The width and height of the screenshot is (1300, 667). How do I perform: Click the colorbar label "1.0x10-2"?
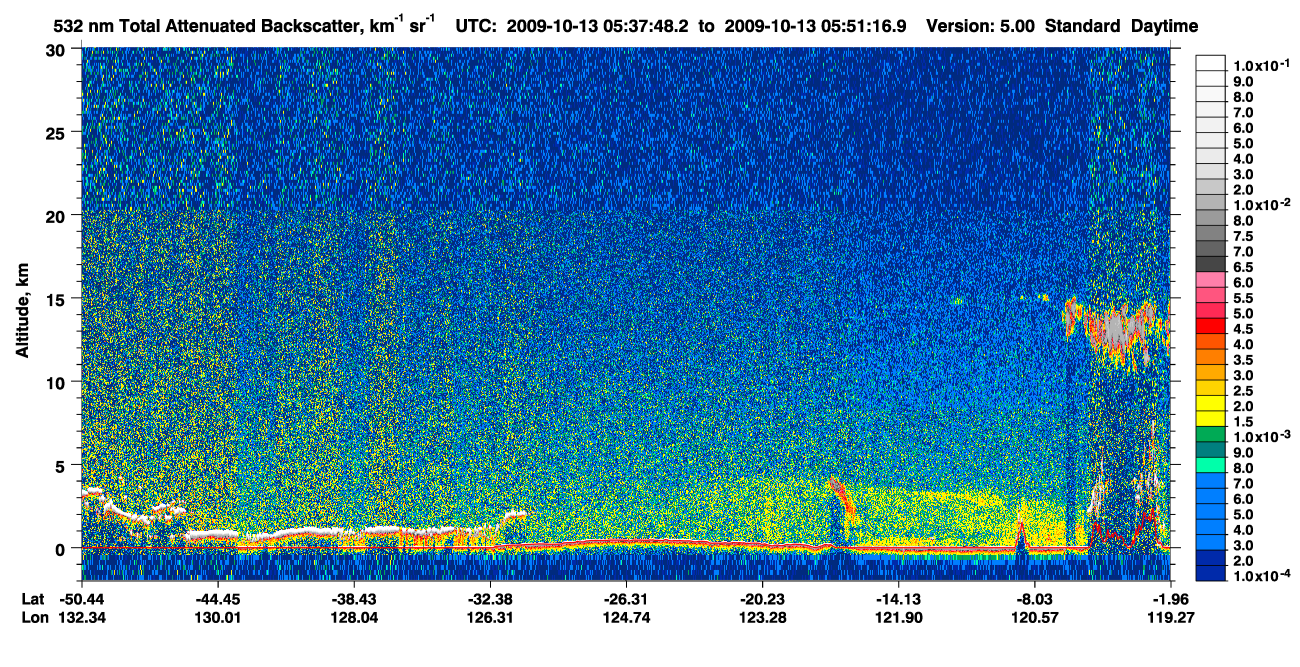coord(1262,203)
